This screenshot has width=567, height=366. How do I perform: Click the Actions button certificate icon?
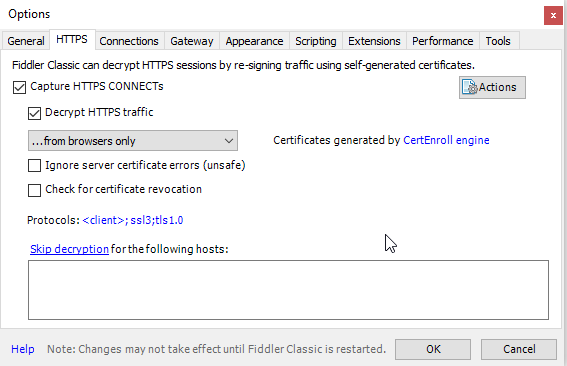pyautogui.click(x=469, y=87)
